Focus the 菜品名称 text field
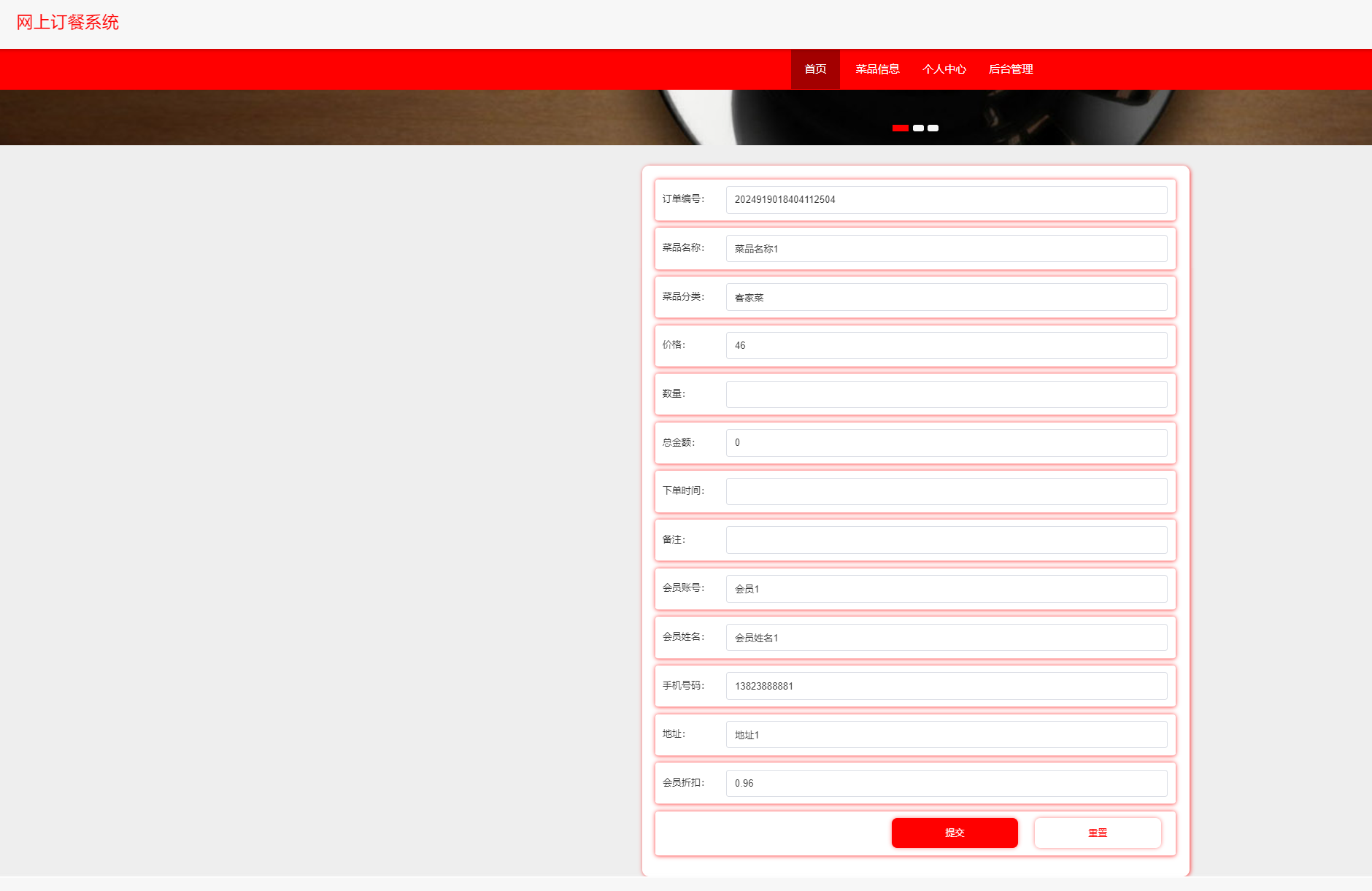1372x891 pixels. [946, 249]
